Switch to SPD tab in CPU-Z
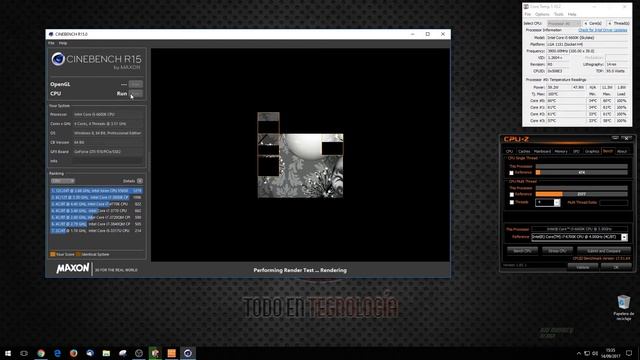The height and width of the screenshot is (360, 640). tap(576, 151)
